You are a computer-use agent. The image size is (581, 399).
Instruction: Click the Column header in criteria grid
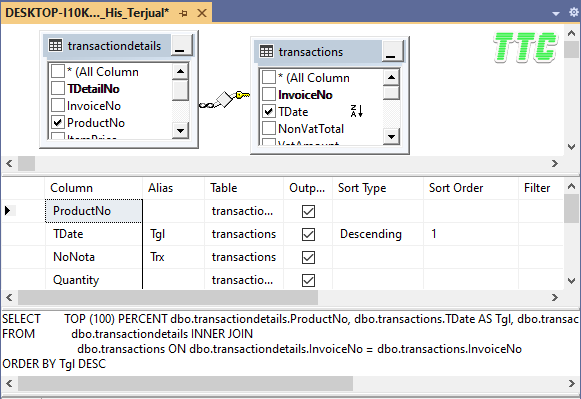[x=94, y=188]
